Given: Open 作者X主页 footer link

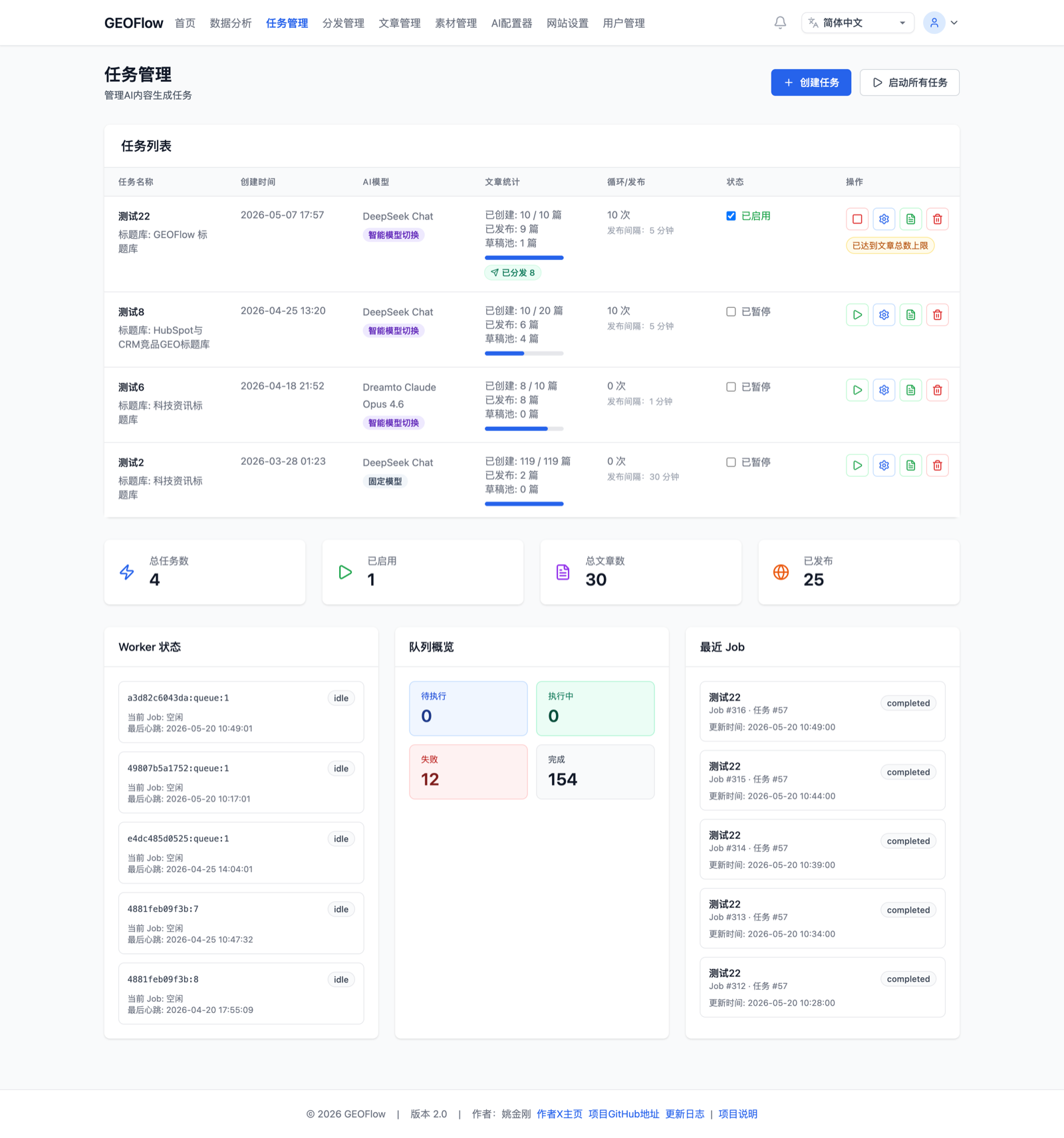Looking at the screenshot, I should 559,1114.
